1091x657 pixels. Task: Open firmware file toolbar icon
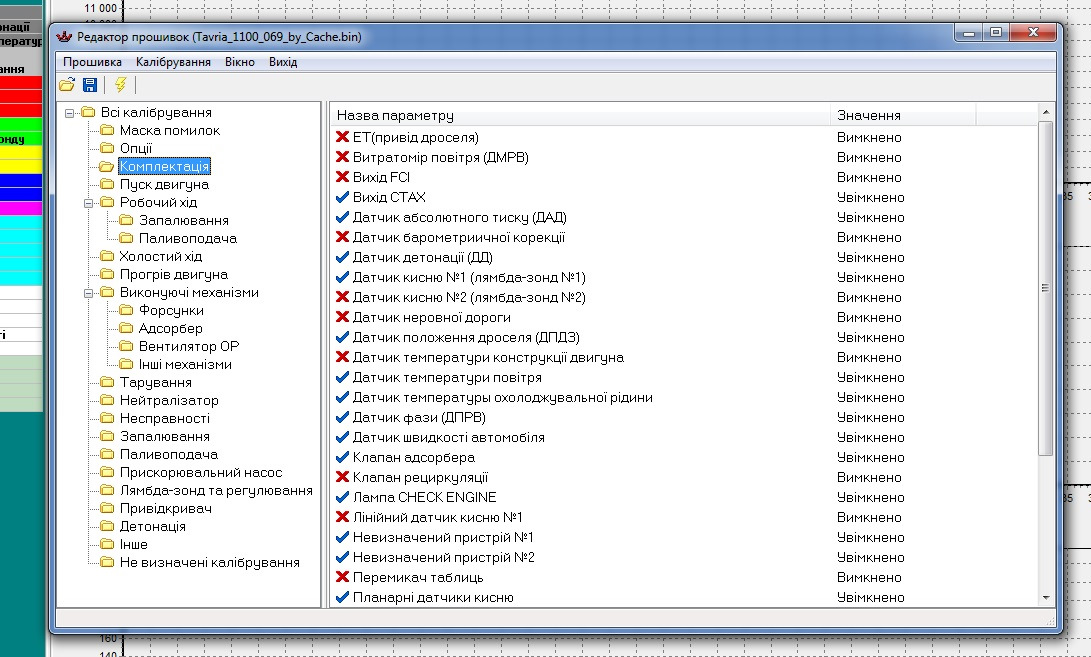point(67,85)
